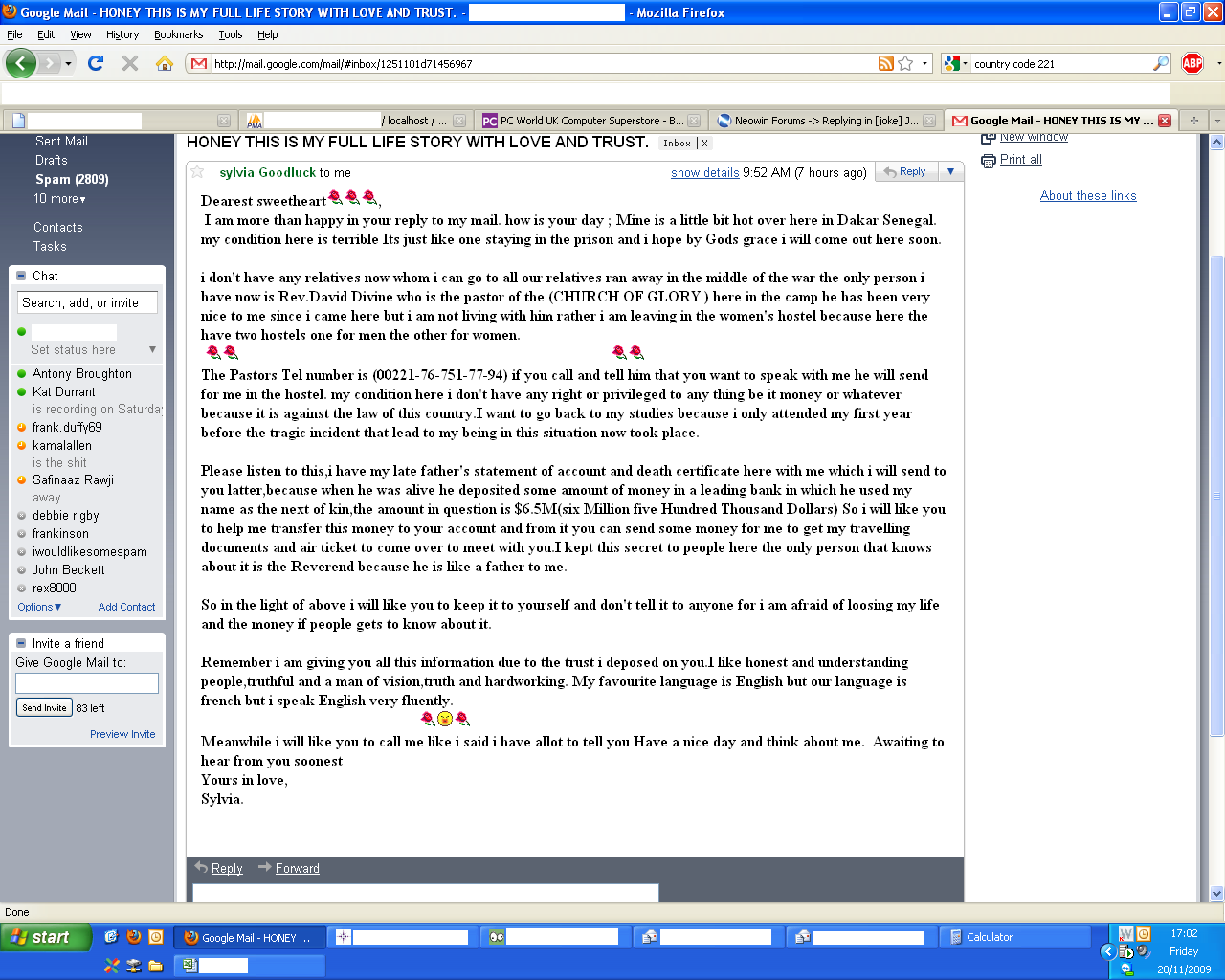The image size is (1225, 980).
Task: Click the country code search box
Action: click(1061, 64)
